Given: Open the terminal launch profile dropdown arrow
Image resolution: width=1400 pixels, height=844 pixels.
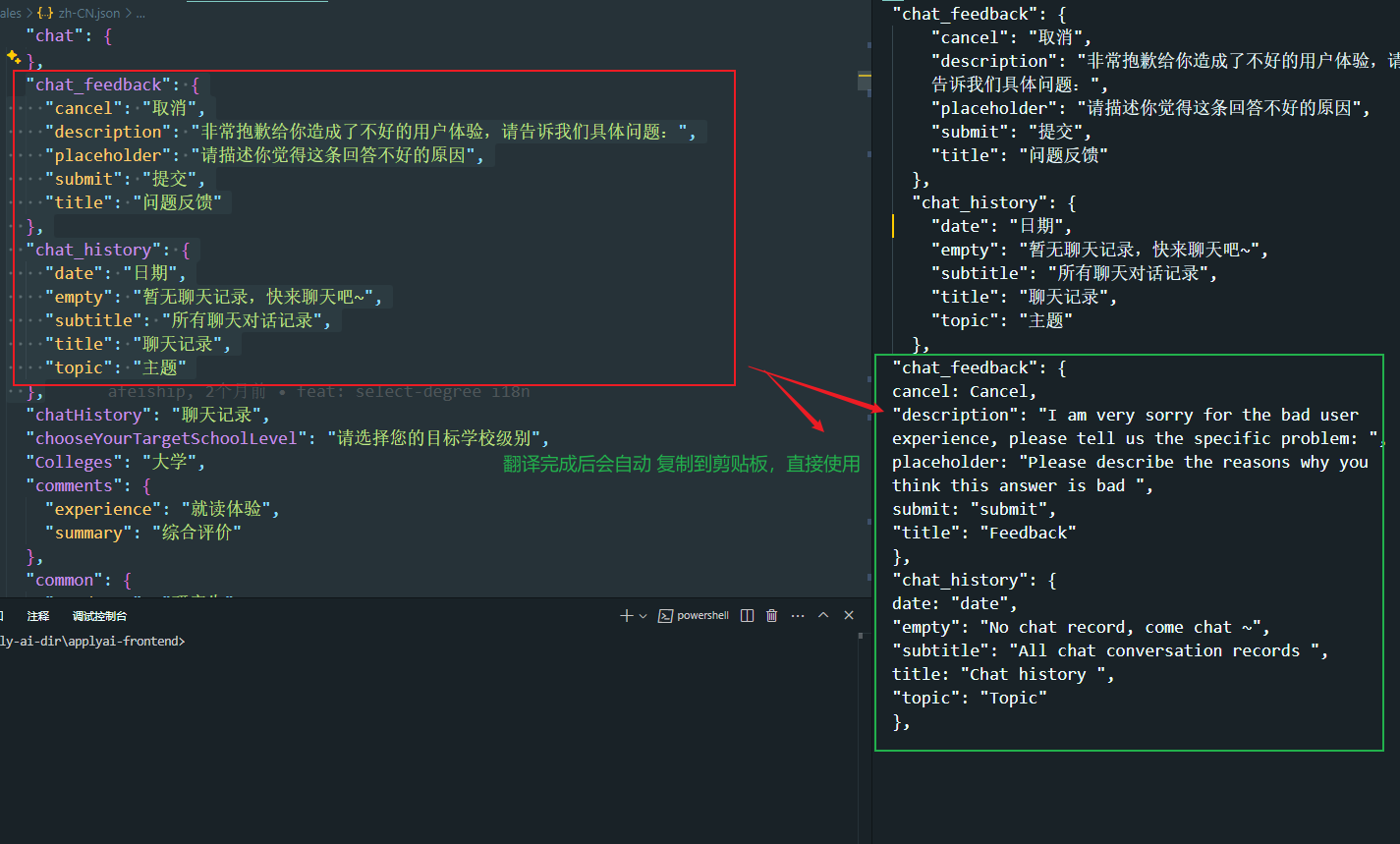Looking at the screenshot, I should click(x=644, y=616).
